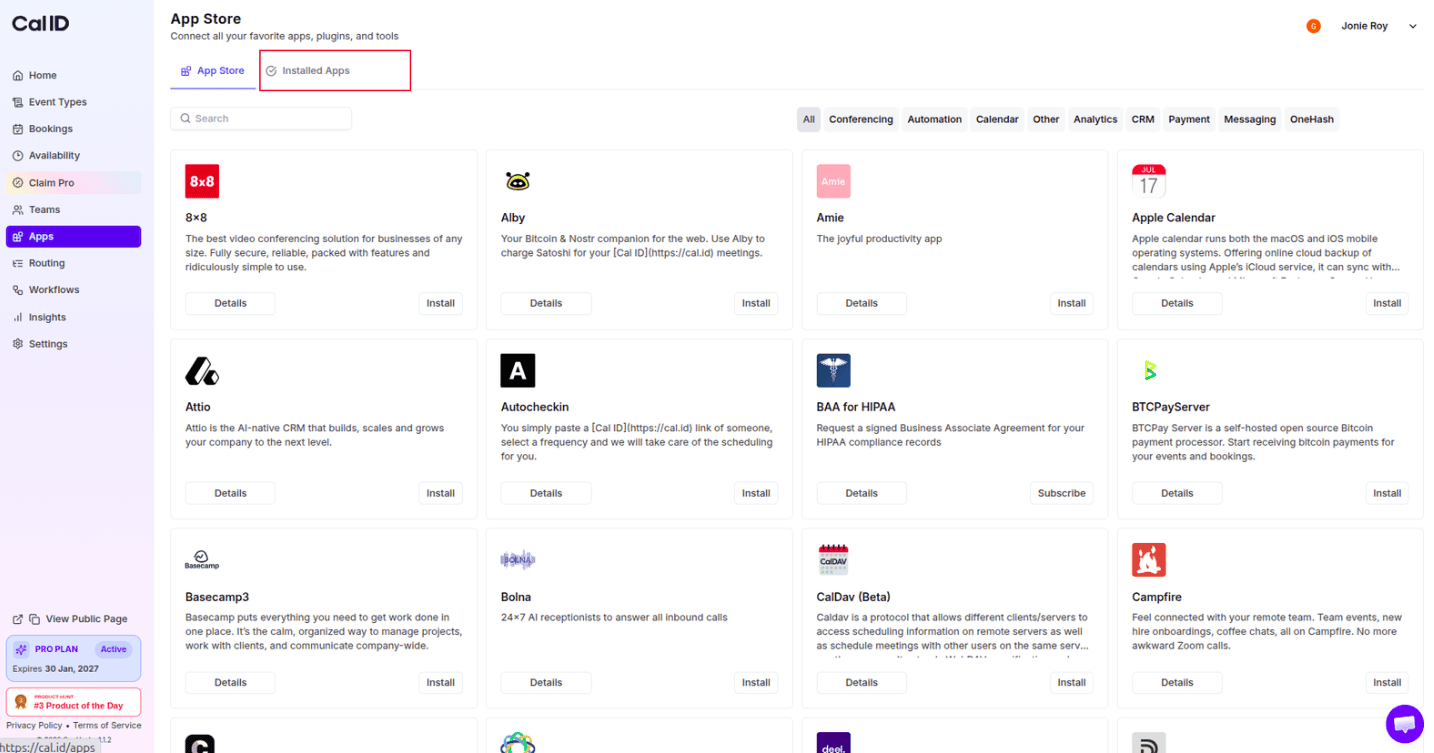Image resolution: width=1434 pixels, height=753 pixels.
Task: Click the Product Hunt medal badge icon
Action: [x=20, y=702]
